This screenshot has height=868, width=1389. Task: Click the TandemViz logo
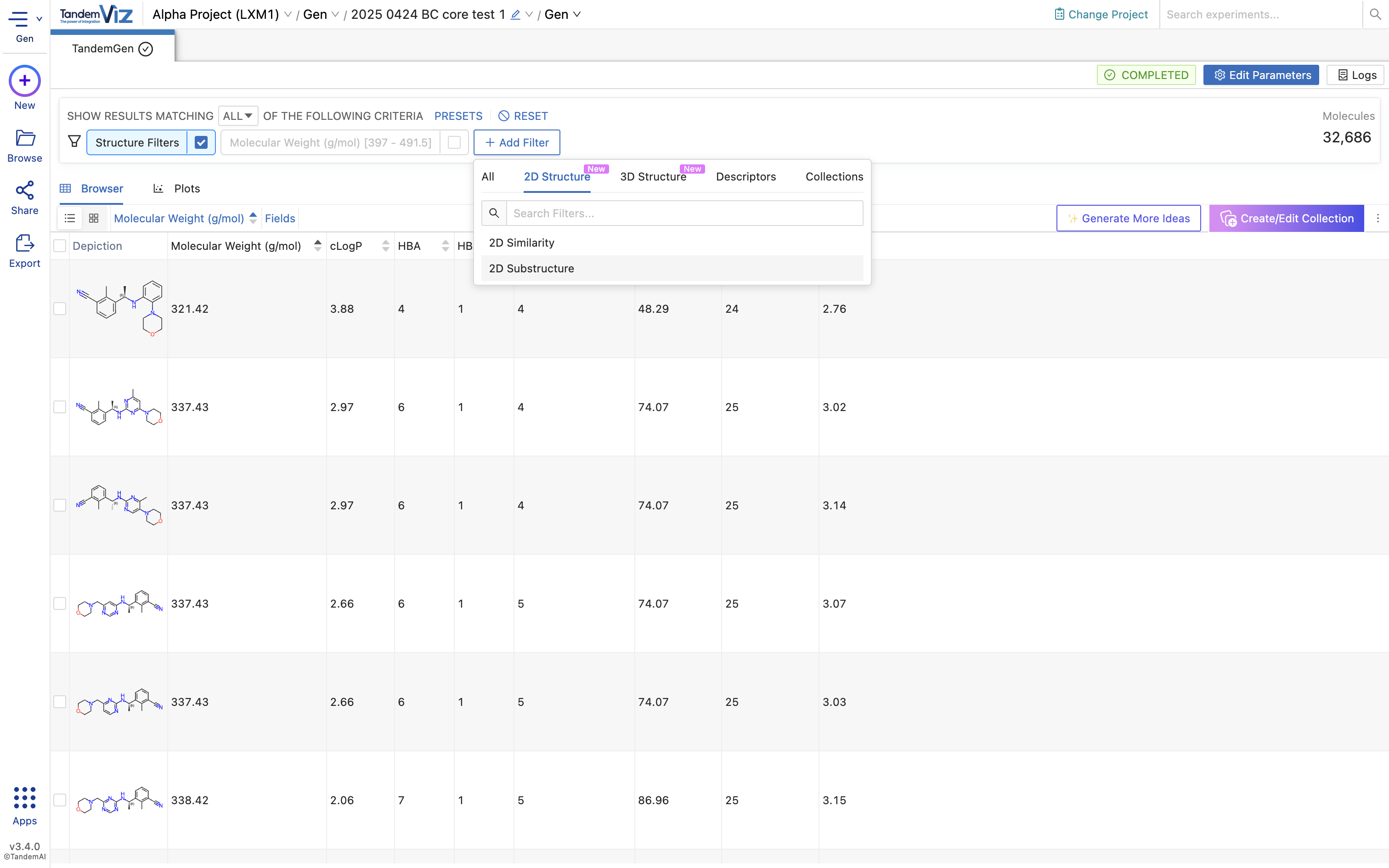[x=96, y=14]
